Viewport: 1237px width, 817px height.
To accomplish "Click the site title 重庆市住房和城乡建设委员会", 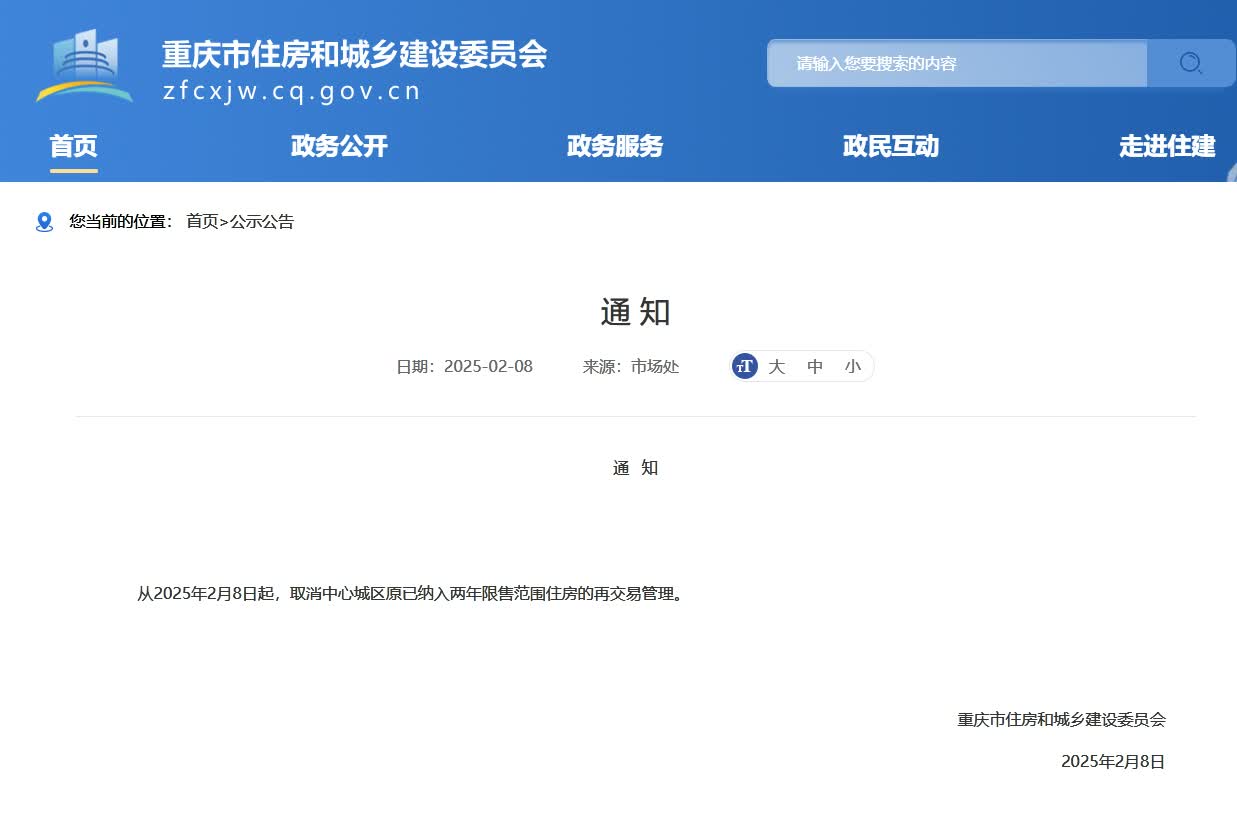I will pos(354,54).
